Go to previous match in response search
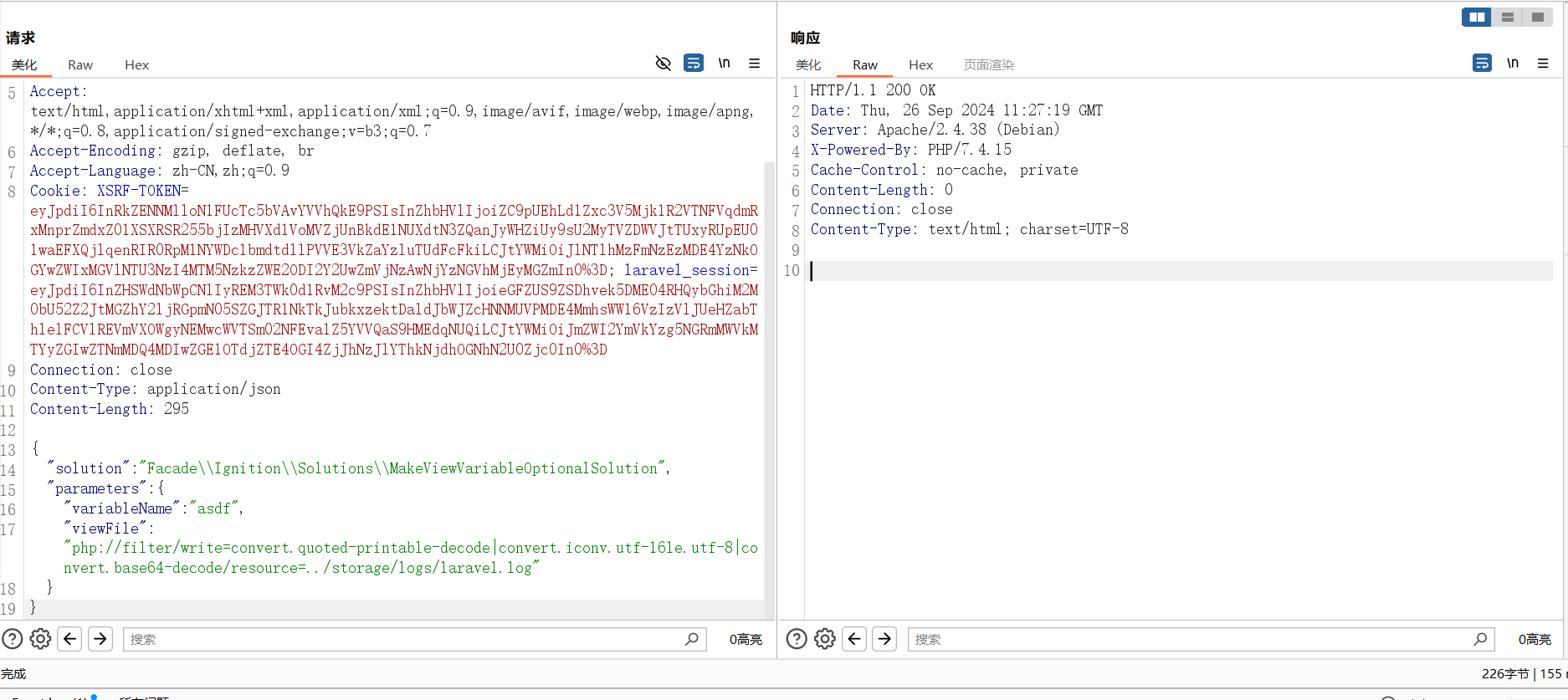The image size is (1568, 700). coord(854,639)
